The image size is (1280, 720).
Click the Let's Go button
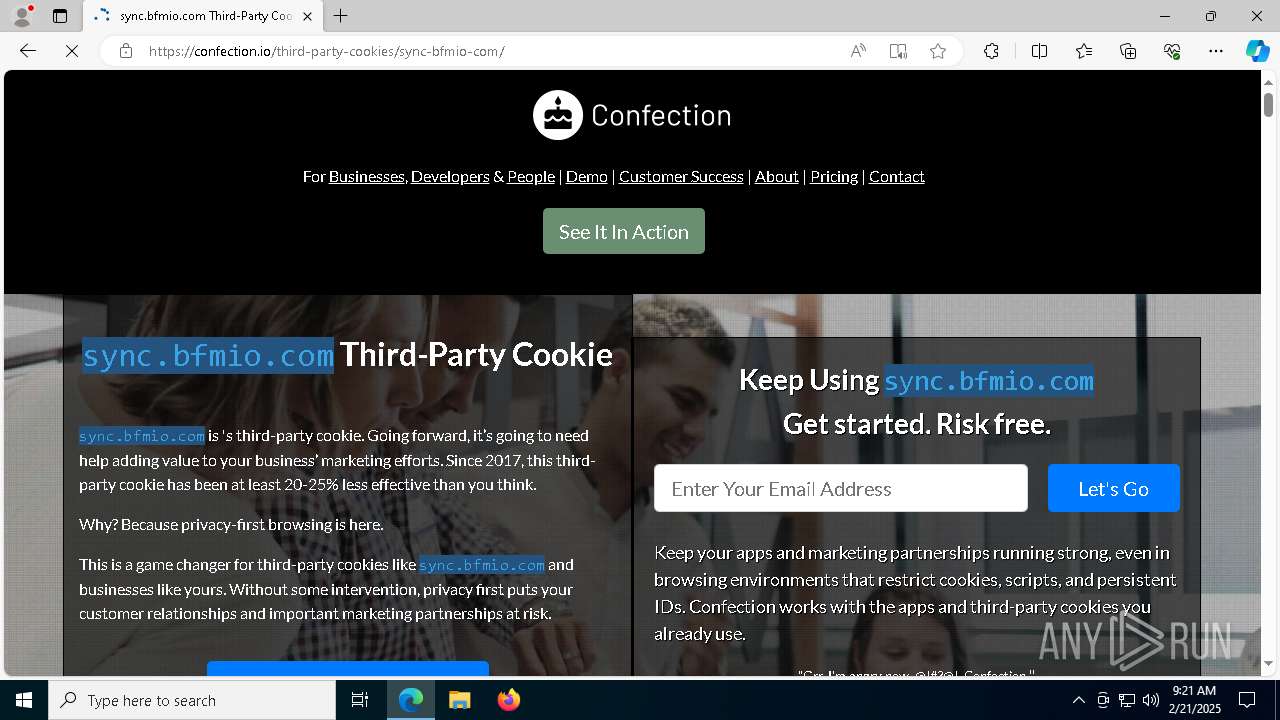click(1114, 488)
